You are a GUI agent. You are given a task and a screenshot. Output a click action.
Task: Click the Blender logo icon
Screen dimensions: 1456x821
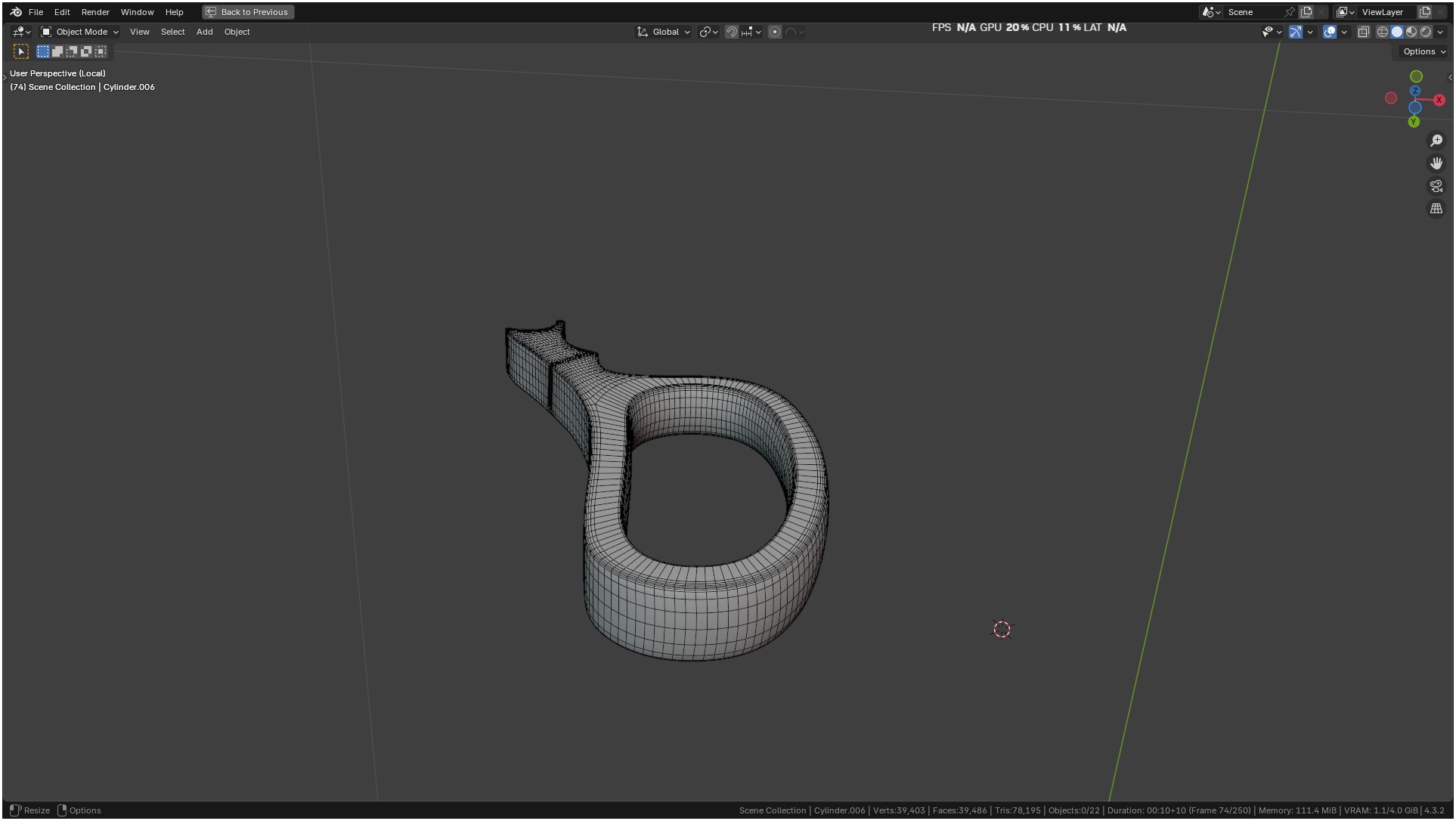click(16, 12)
